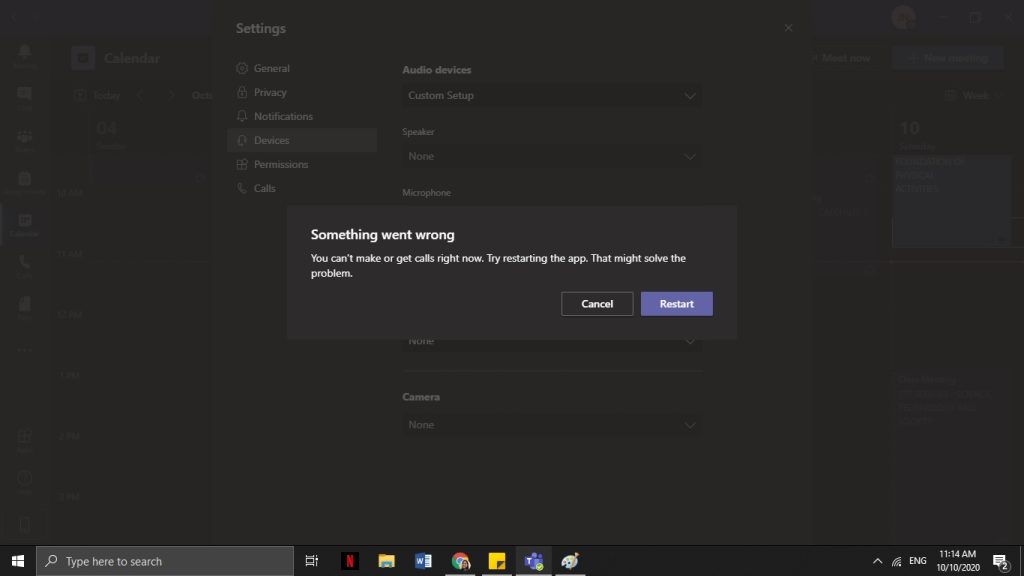Open the Speaker selection dropdown
Viewport: 1024px width, 576px height.
click(551, 156)
